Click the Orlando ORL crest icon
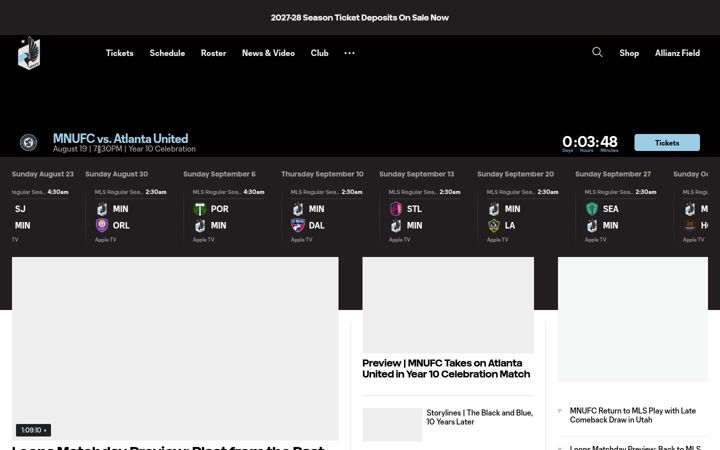 point(102,225)
